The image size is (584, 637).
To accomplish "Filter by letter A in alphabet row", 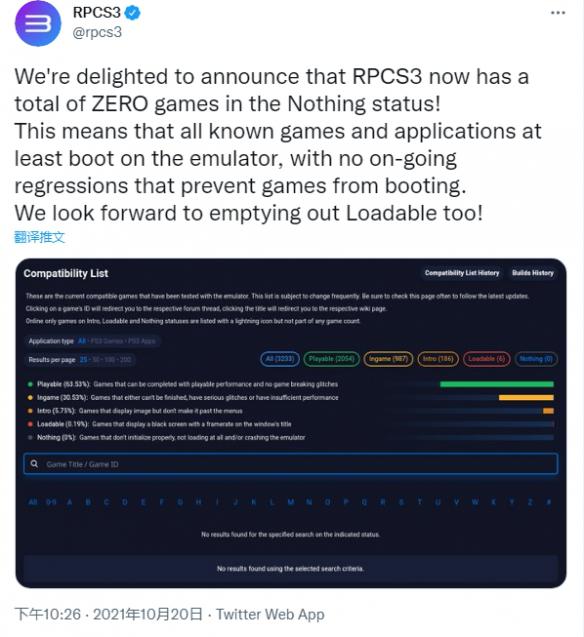I will point(69,502).
